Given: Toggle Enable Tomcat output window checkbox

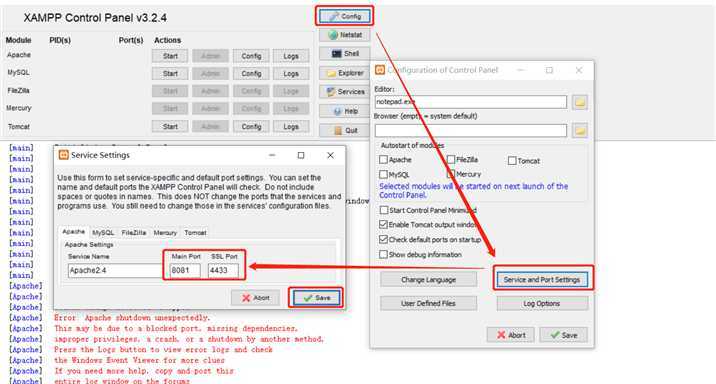Looking at the screenshot, I should pyautogui.click(x=384, y=225).
